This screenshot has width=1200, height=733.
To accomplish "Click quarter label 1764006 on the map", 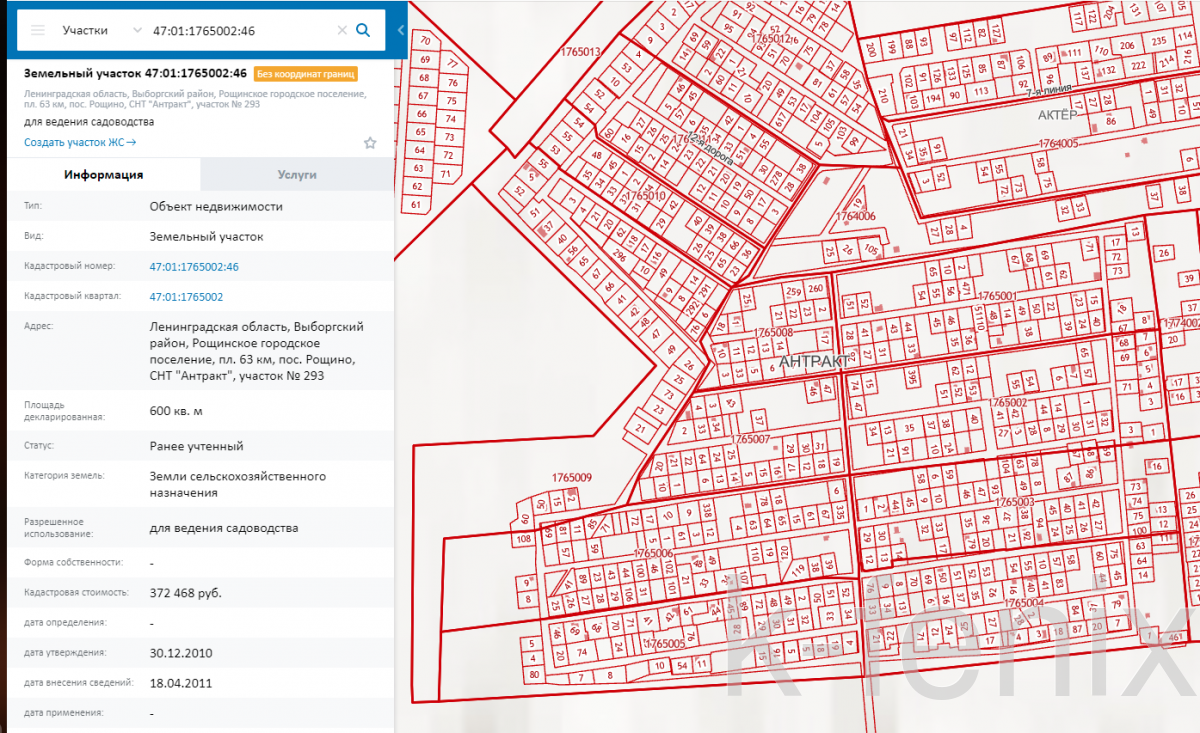I will coord(855,216).
